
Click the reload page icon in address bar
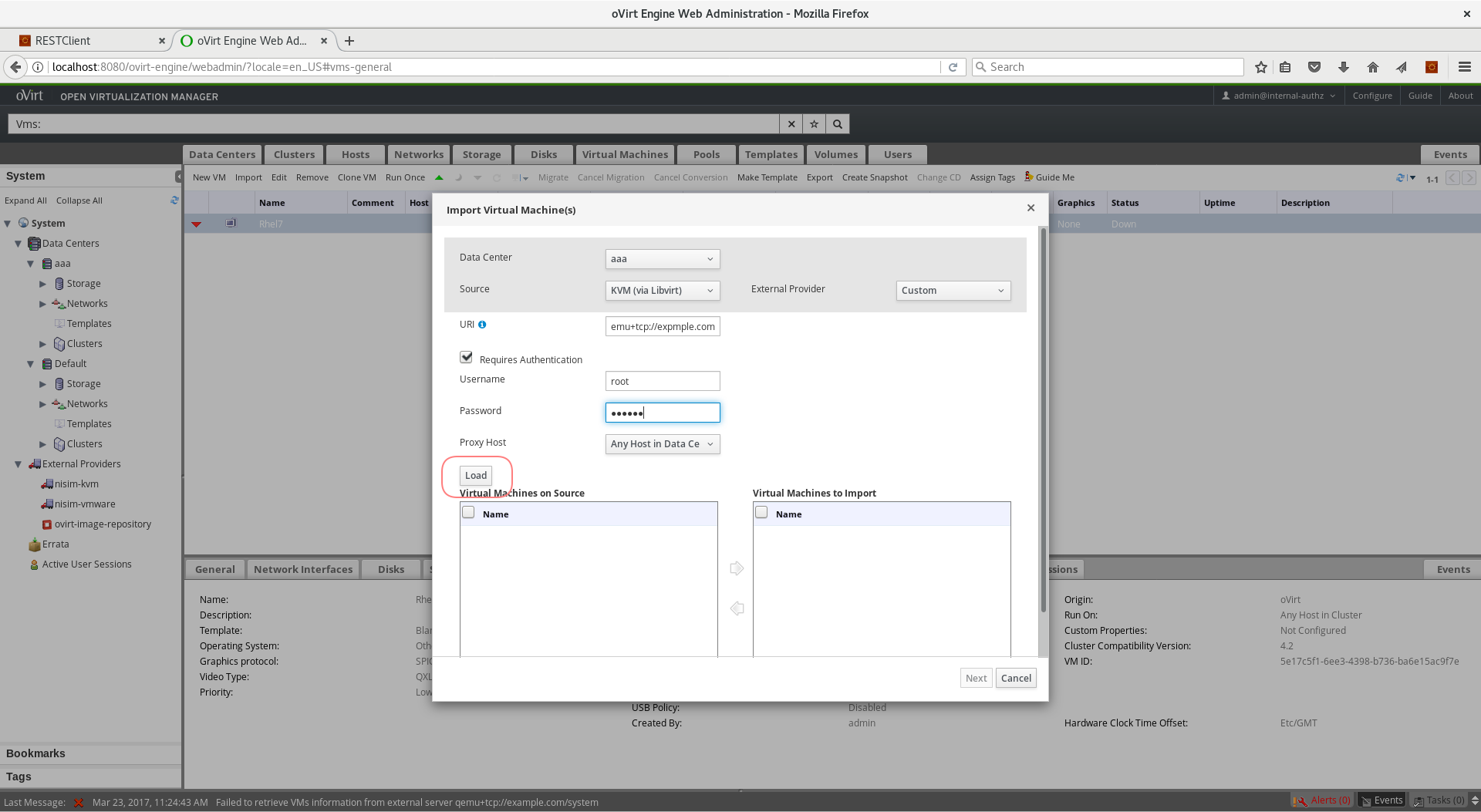[953, 67]
